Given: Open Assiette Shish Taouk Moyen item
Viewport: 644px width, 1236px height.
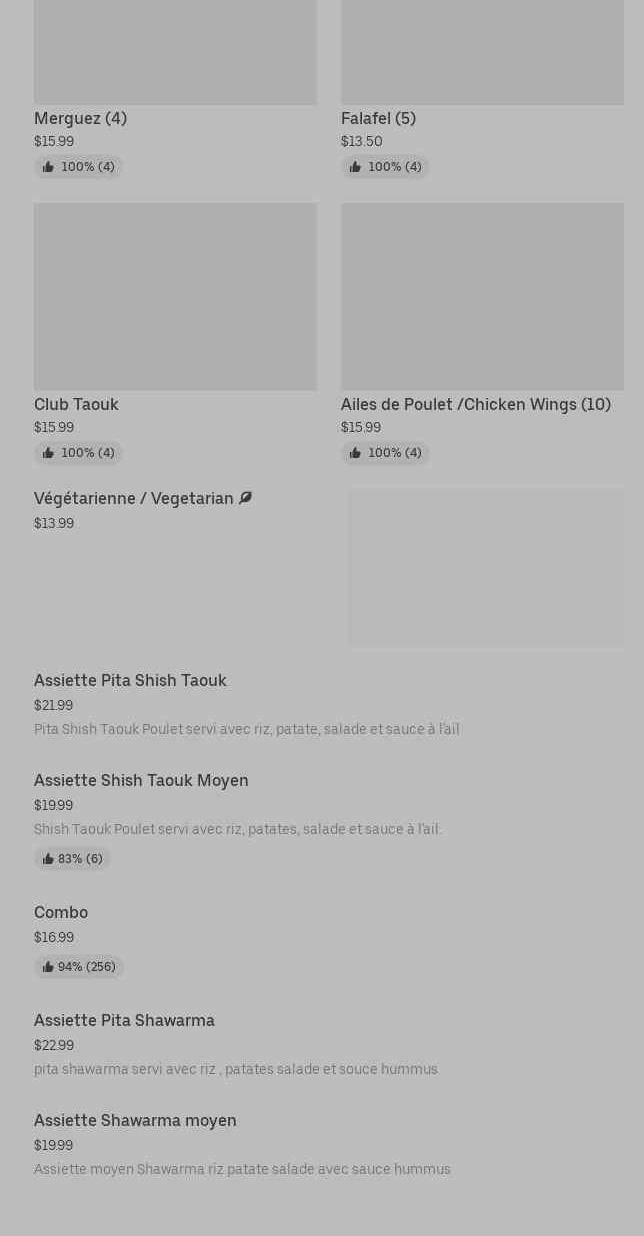Looking at the screenshot, I should pyautogui.click(x=141, y=781).
